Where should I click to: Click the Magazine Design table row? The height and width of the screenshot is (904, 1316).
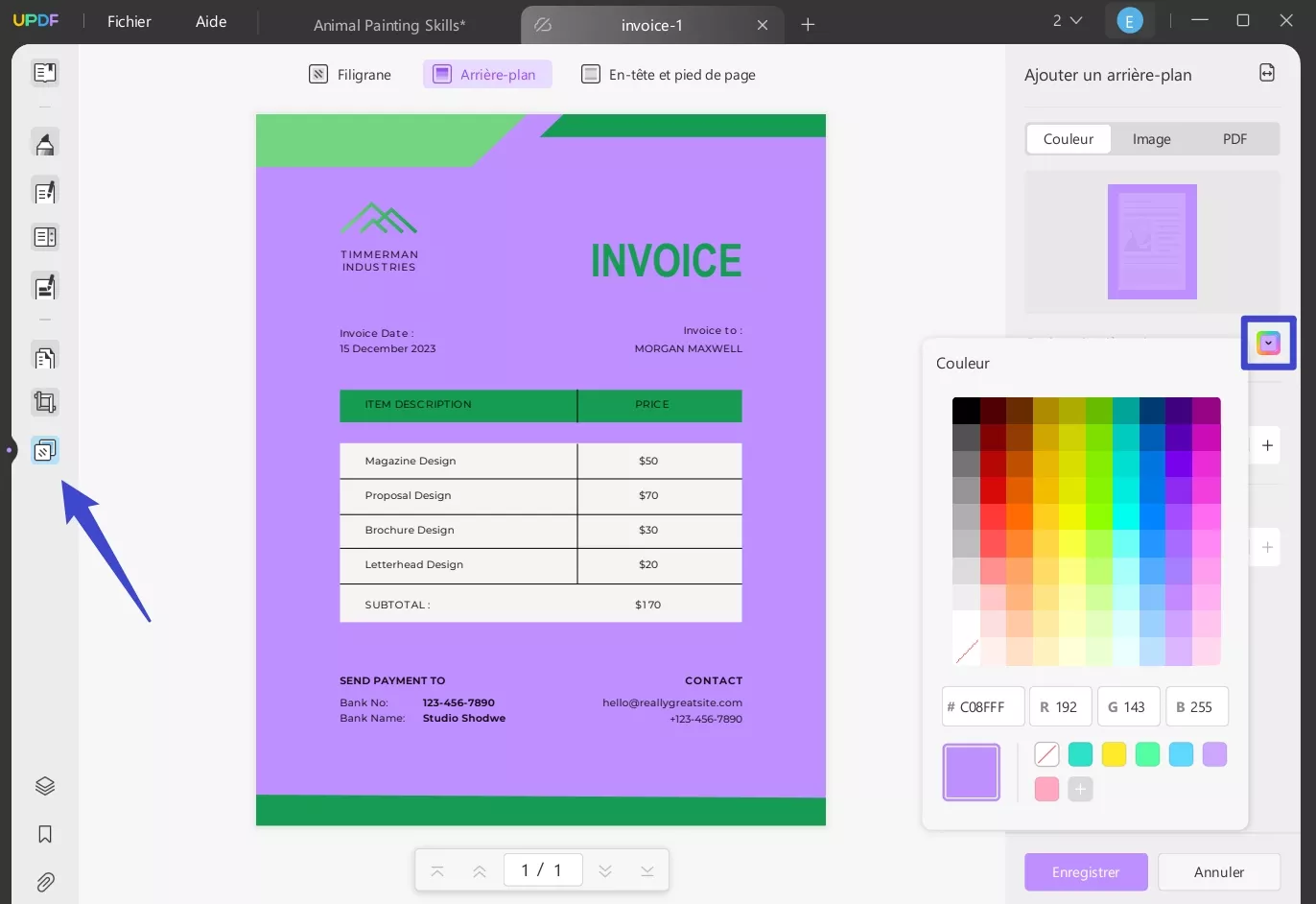pos(541,461)
